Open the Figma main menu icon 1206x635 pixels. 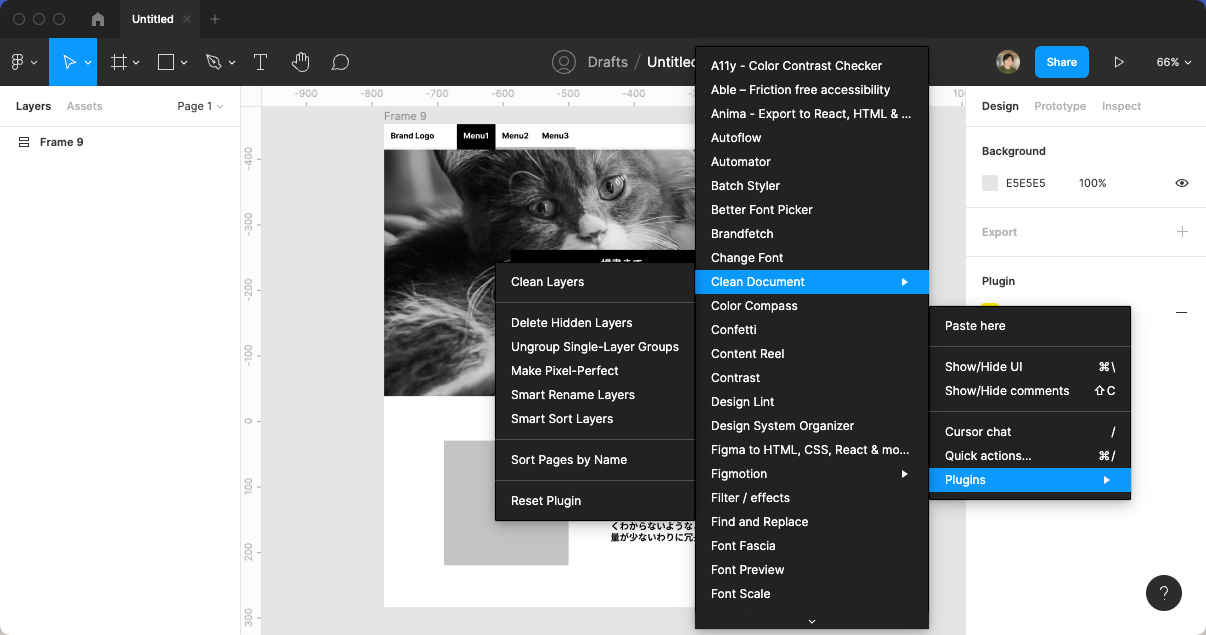click(x=18, y=62)
